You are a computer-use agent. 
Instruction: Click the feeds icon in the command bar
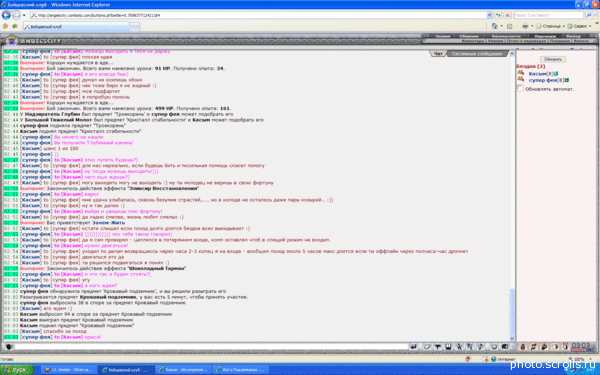(x=510, y=26)
